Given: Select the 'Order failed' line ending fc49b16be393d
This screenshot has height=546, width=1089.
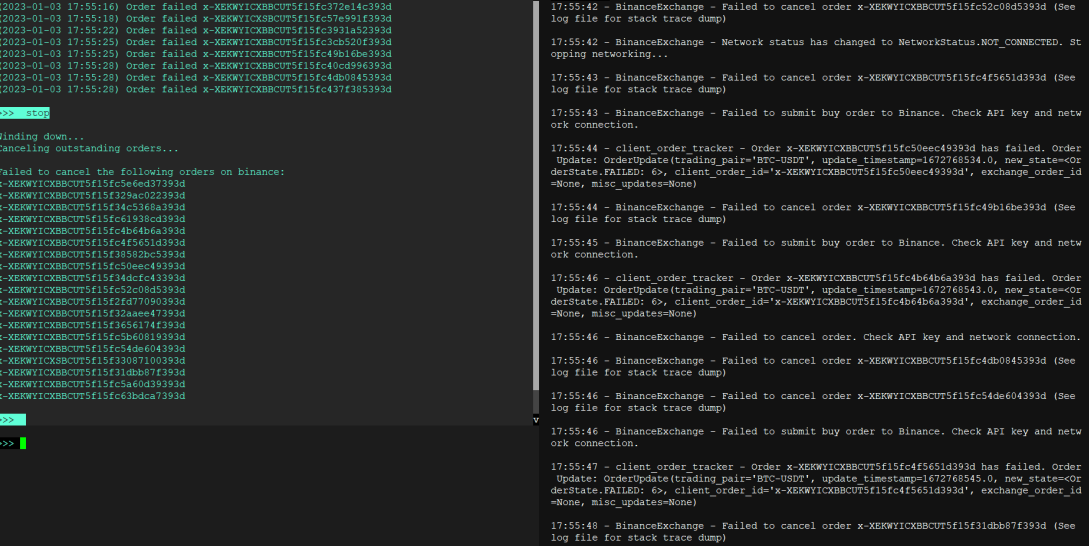Looking at the screenshot, I should click(195, 54).
